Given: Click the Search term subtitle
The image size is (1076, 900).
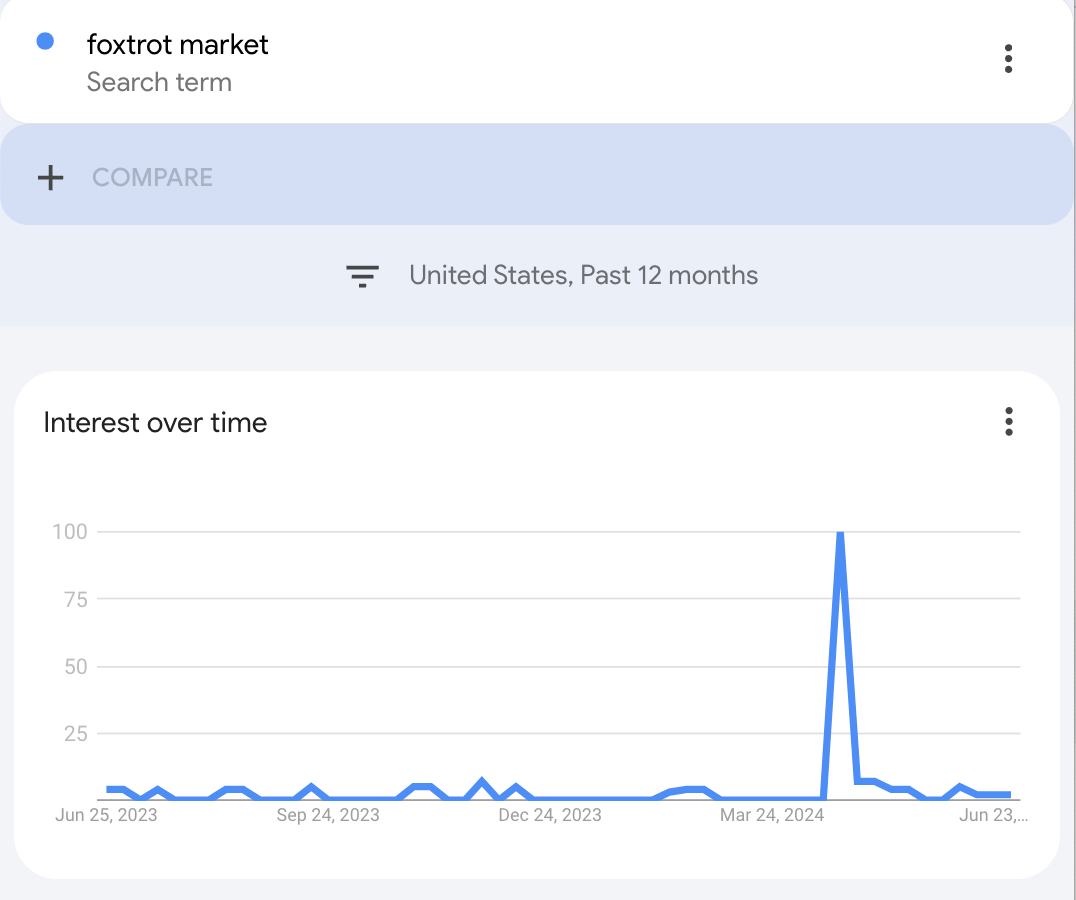Looking at the screenshot, I should [x=159, y=82].
